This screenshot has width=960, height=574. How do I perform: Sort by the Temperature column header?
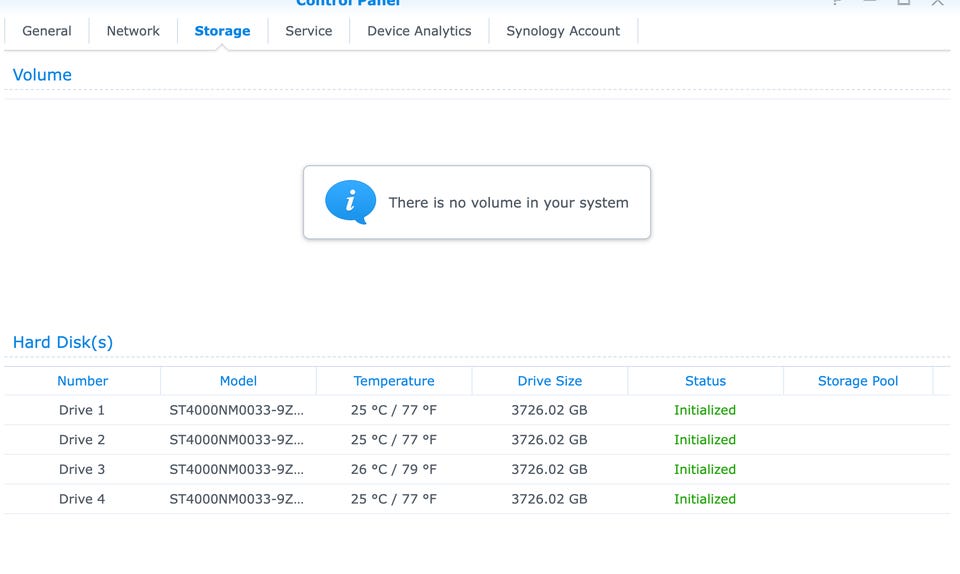(x=394, y=381)
